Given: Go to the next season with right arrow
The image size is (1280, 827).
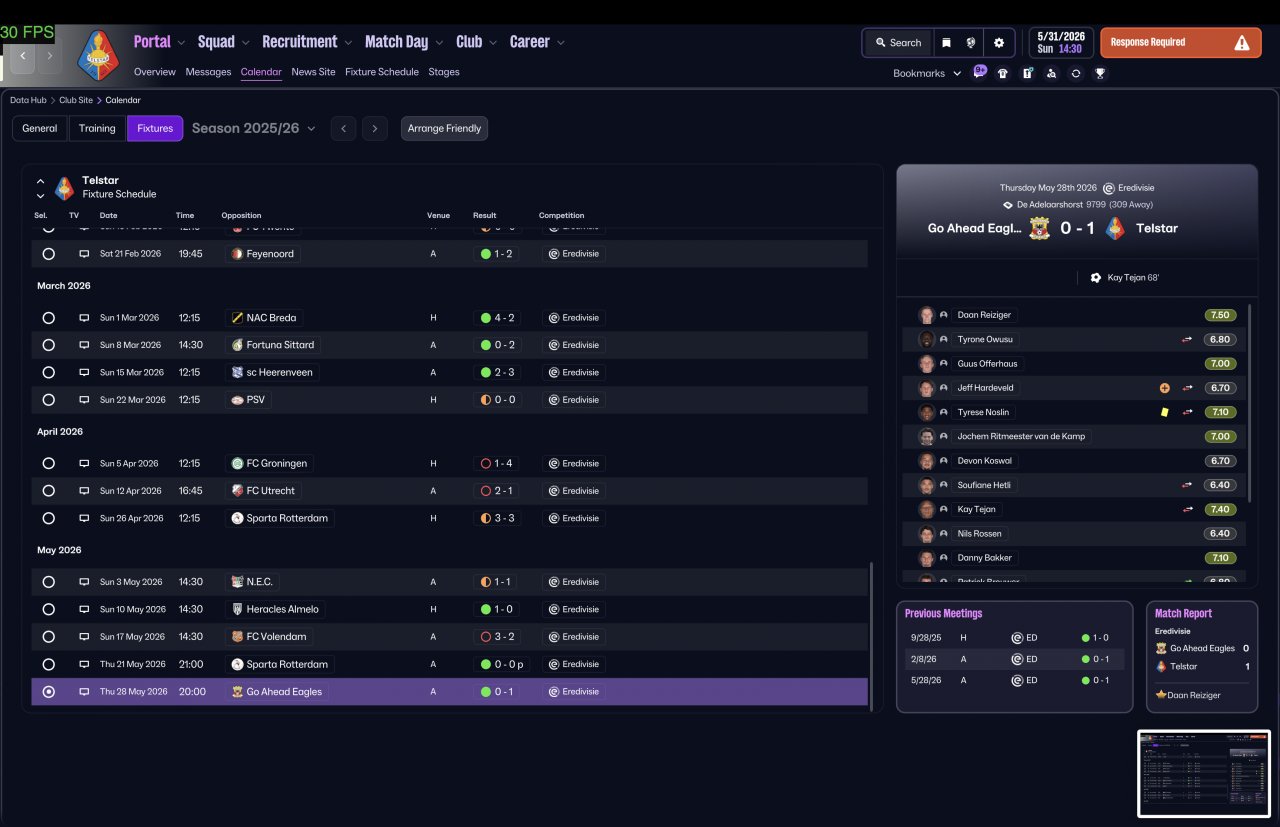Looking at the screenshot, I should [375, 128].
